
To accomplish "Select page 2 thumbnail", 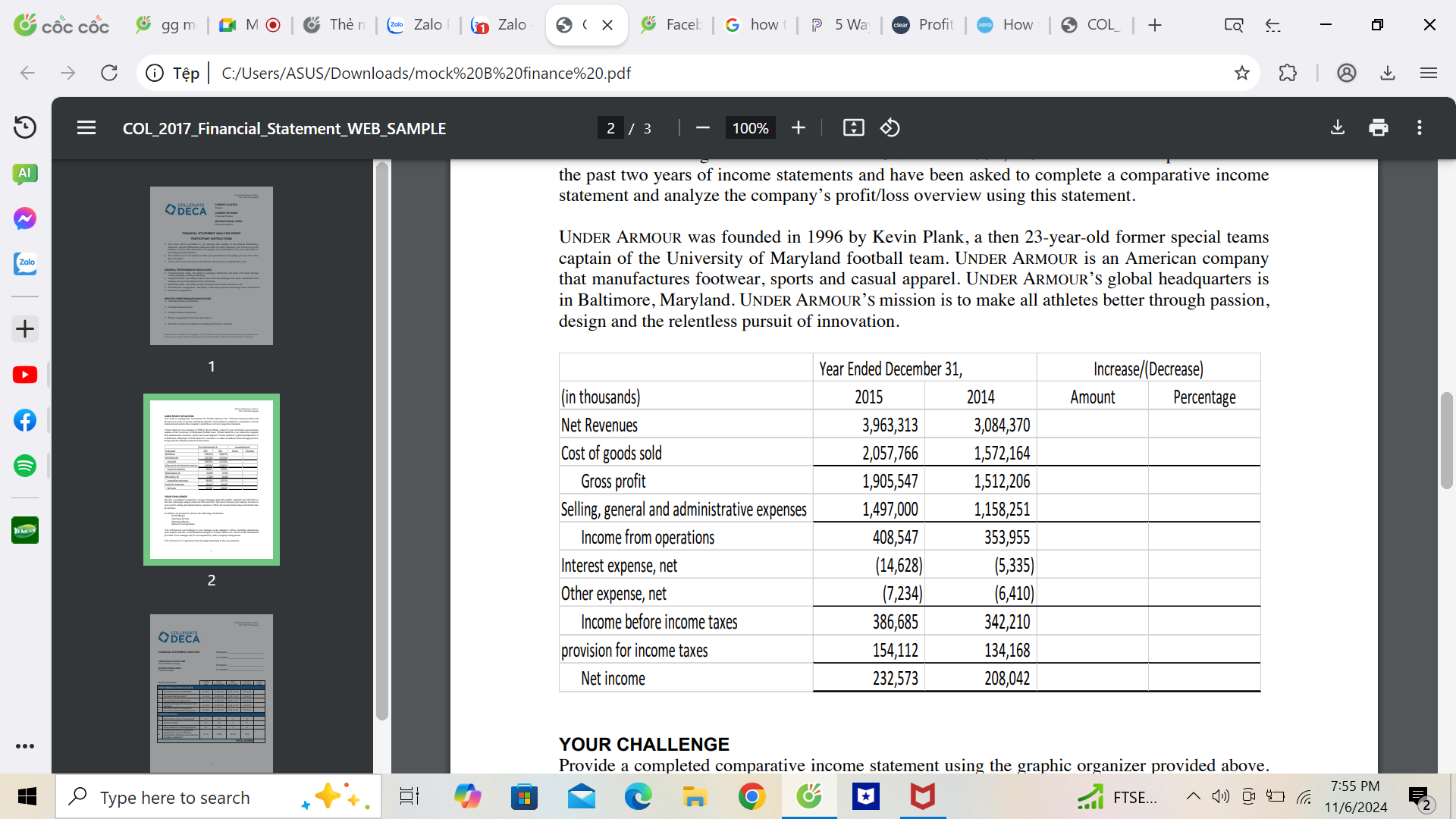I will [x=212, y=479].
